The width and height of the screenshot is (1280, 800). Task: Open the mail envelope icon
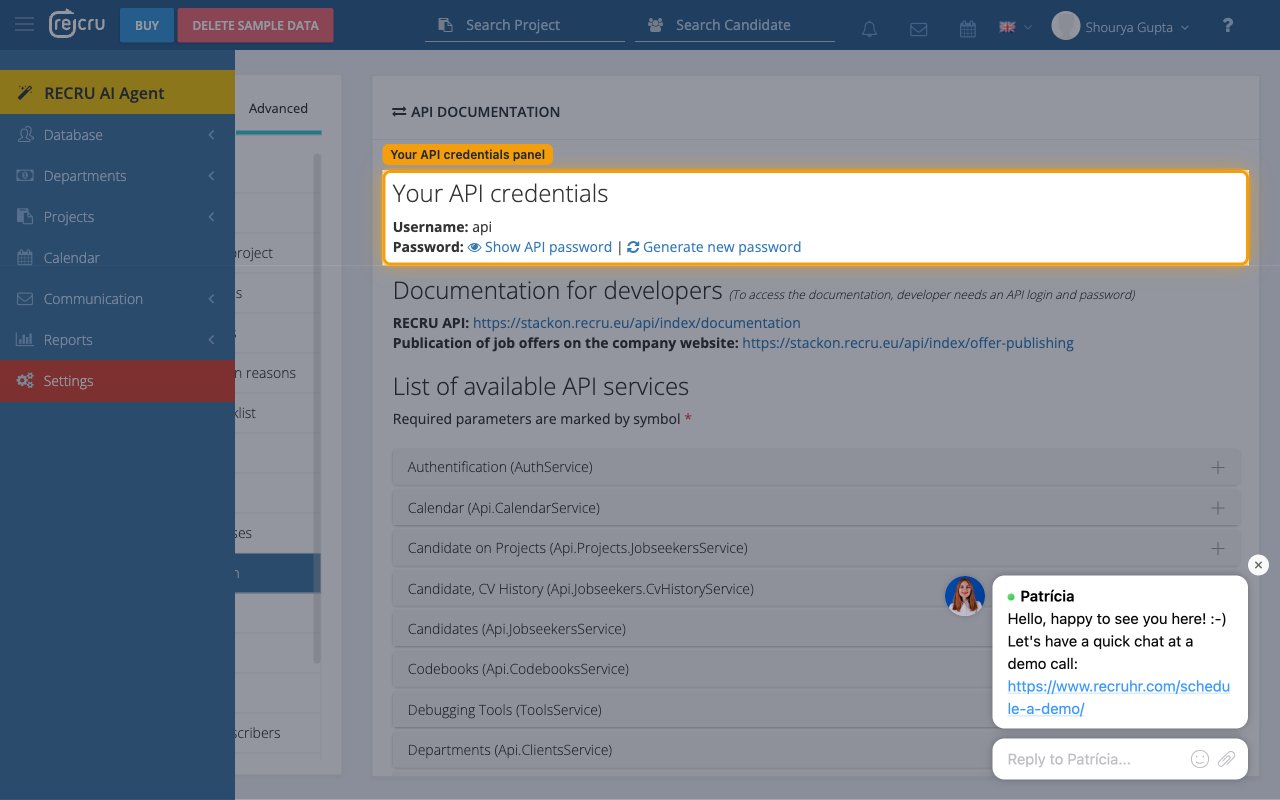(918, 29)
